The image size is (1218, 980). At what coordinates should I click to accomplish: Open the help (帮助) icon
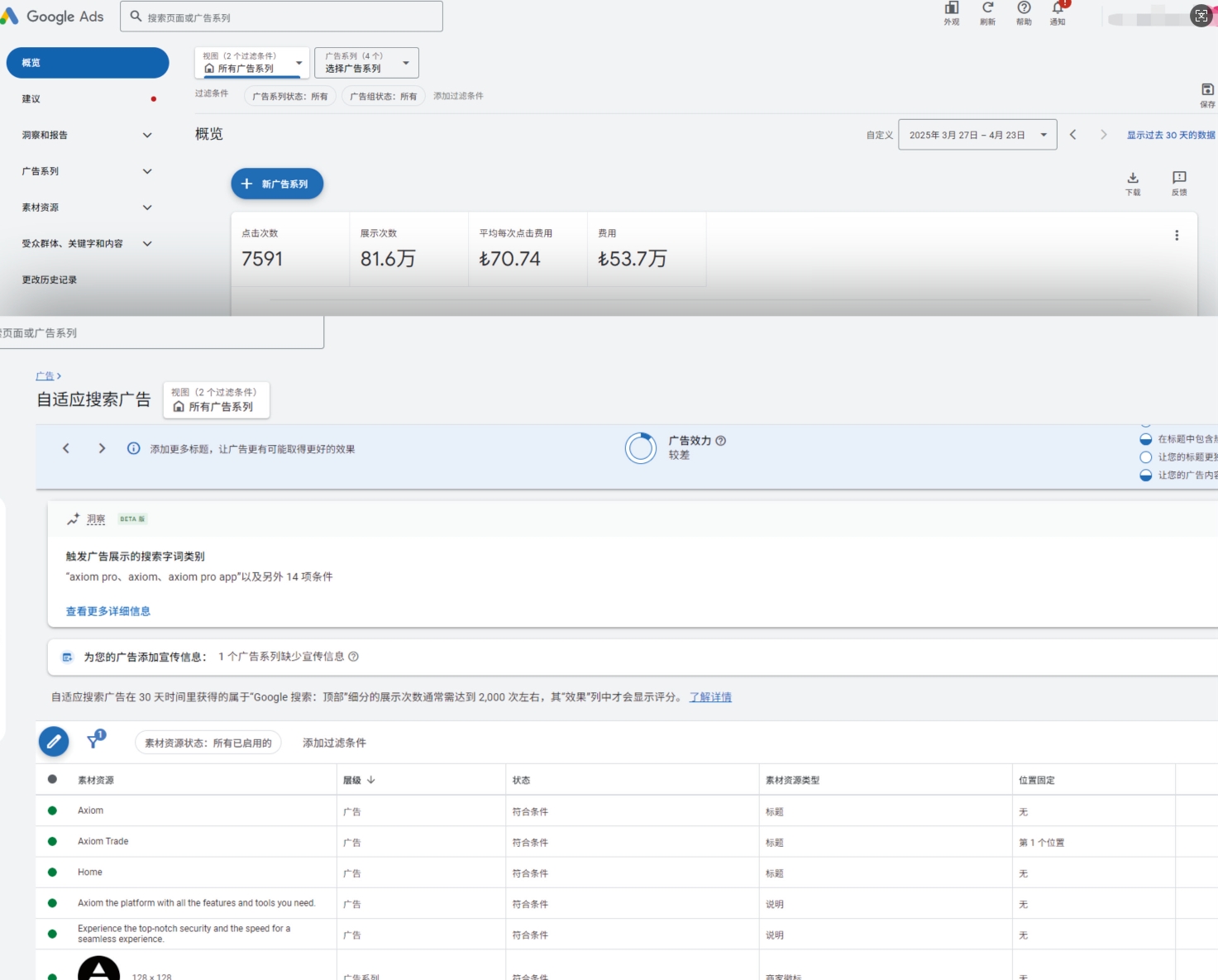[x=1024, y=8]
